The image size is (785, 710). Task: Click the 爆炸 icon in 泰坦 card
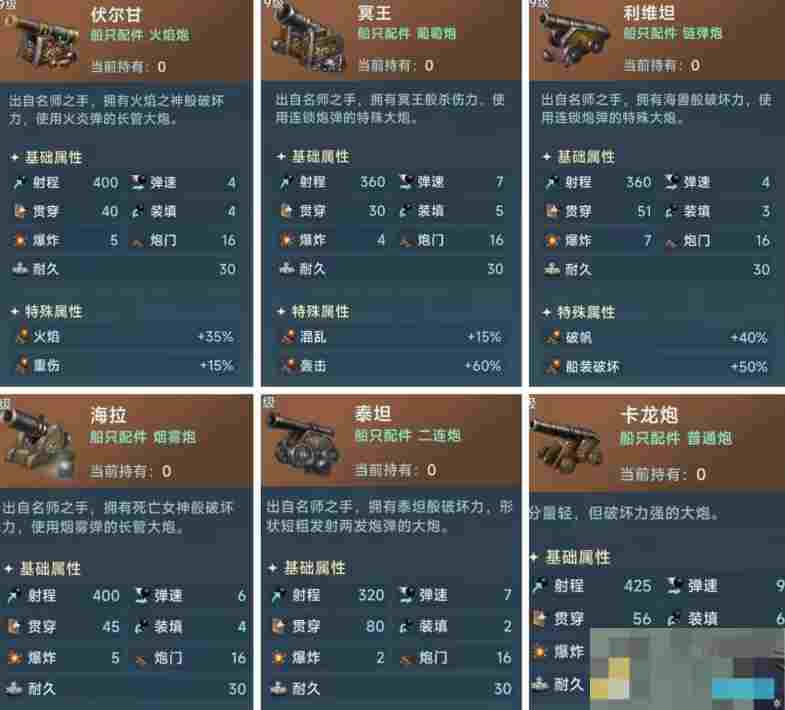click(x=278, y=656)
